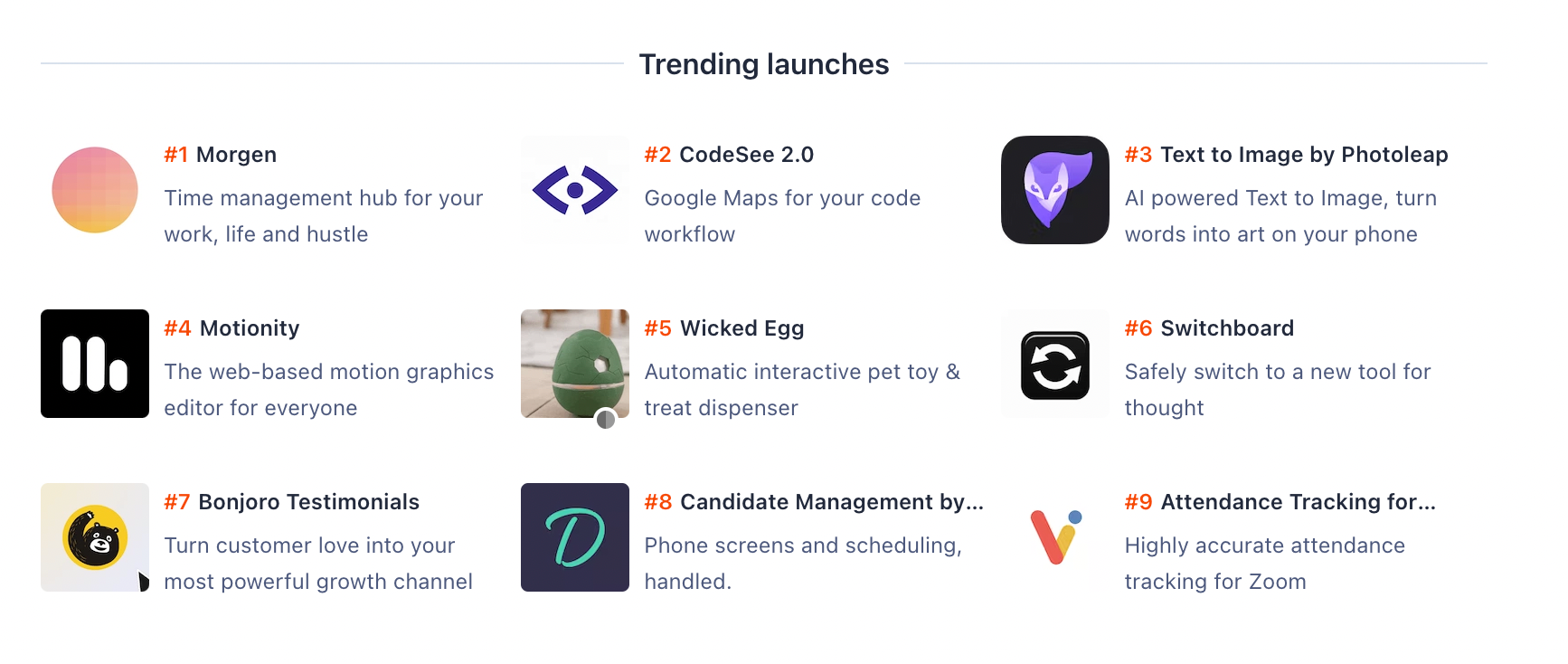1568x664 pixels.
Task: Open the #8 Candidate Management title
Action: click(x=814, y=502)
